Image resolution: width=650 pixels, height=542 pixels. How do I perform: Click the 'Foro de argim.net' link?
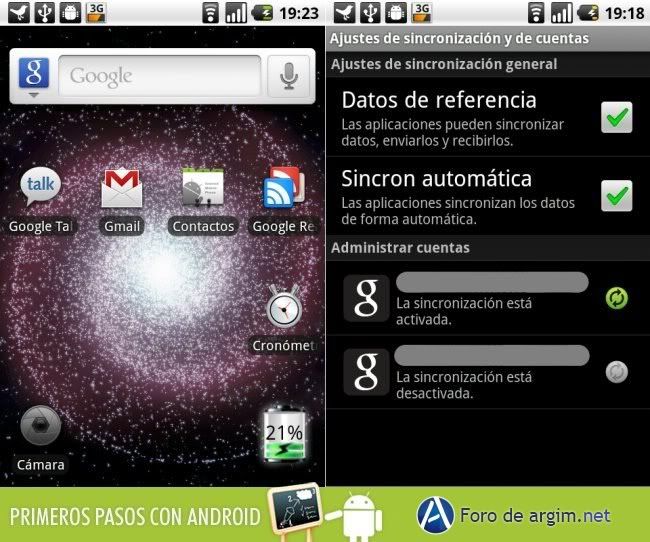(535, 516)
